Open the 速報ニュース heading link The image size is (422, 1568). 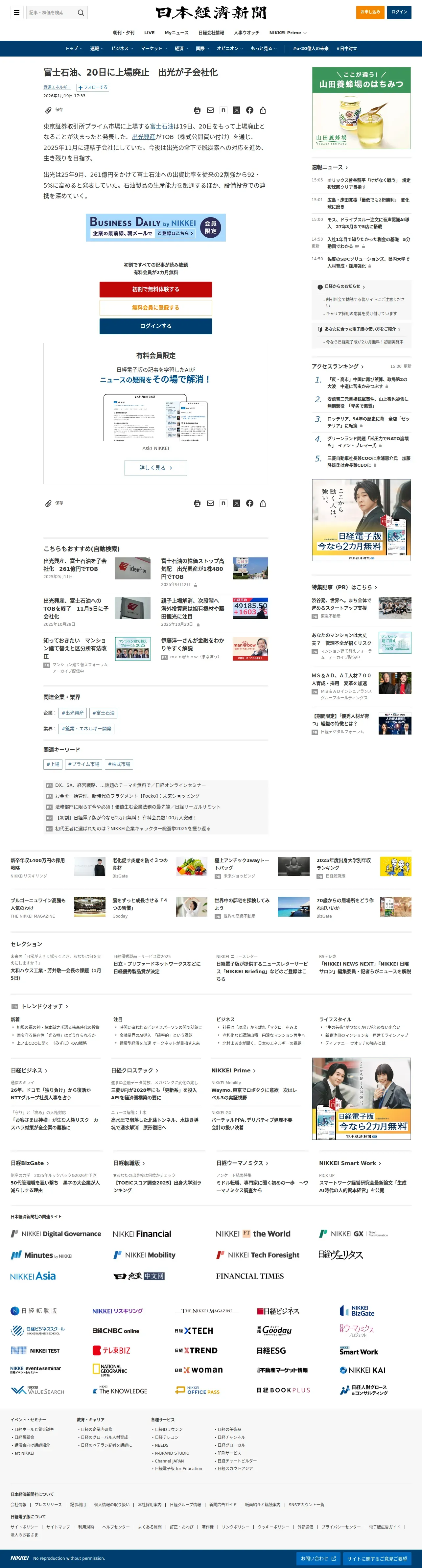coord(330,167)
